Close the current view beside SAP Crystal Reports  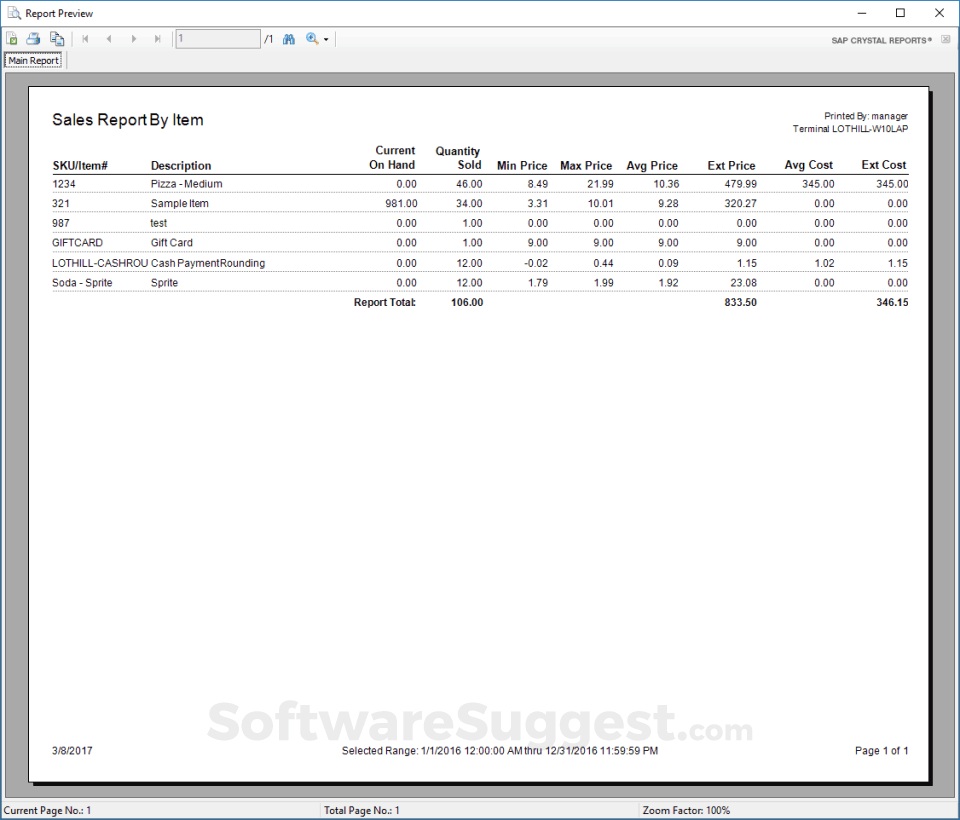point(945,40)
